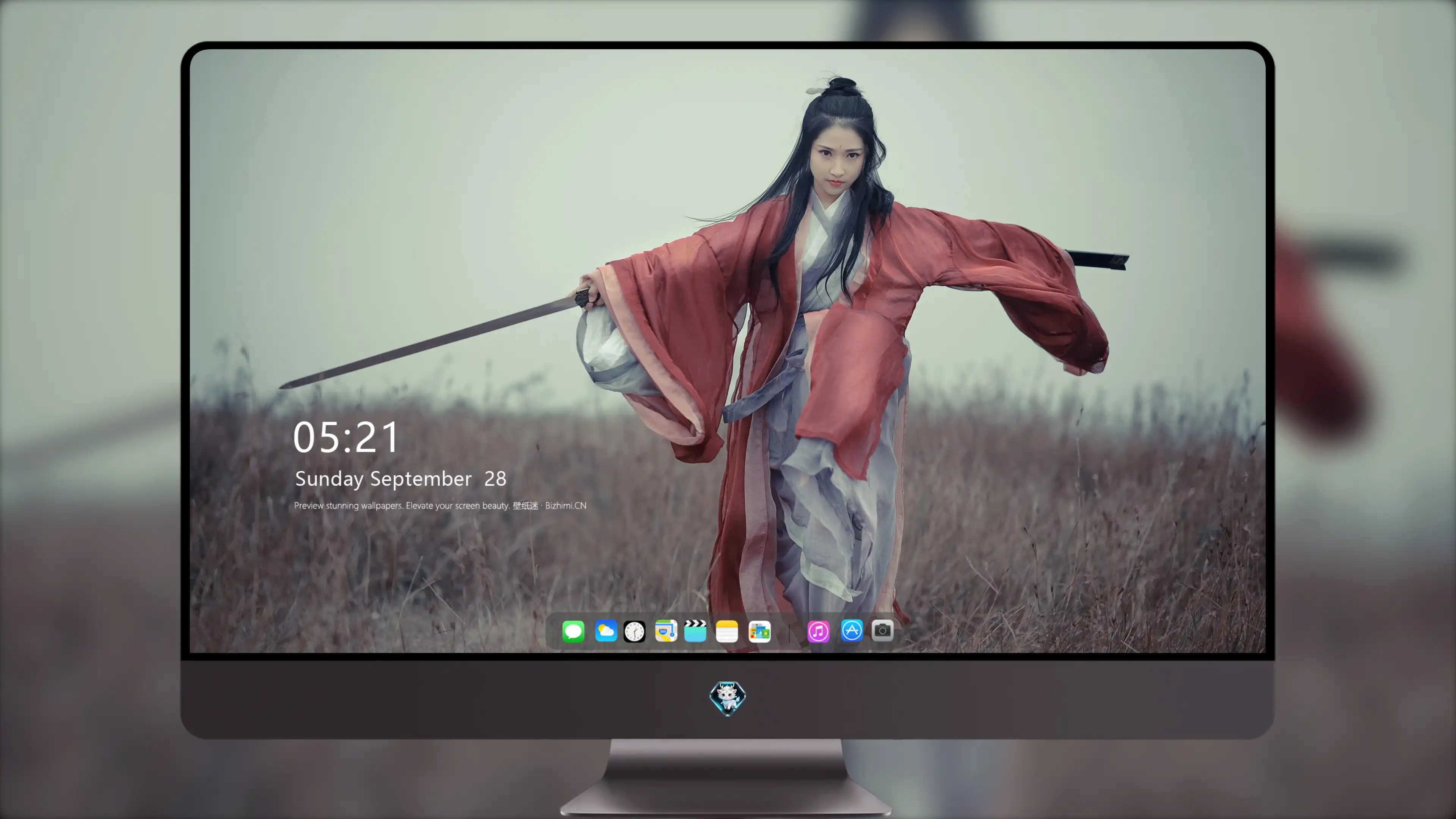Viewport: 1456px width, 819px height.
Task: Open the Videos clapperboard app icon
Action: [695, 631]
